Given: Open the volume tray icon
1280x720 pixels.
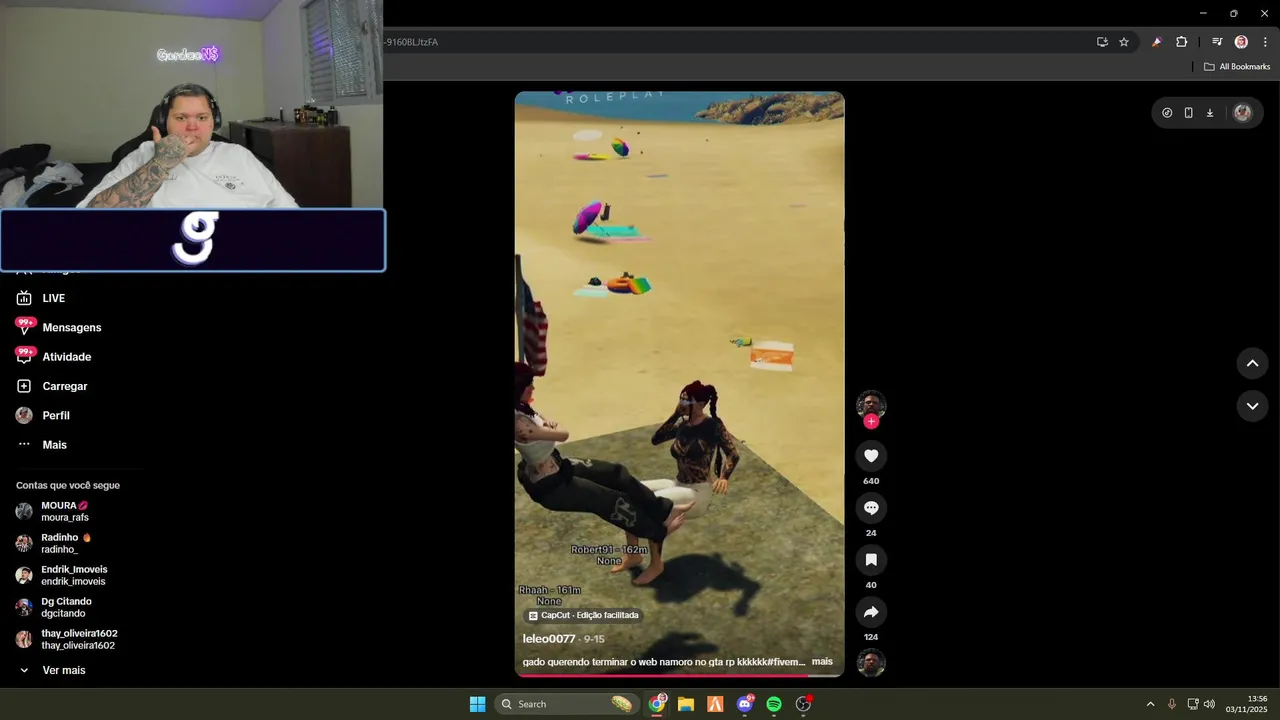Looking at the screenshot, I should pyautogui.click(x=1209, y=704).
